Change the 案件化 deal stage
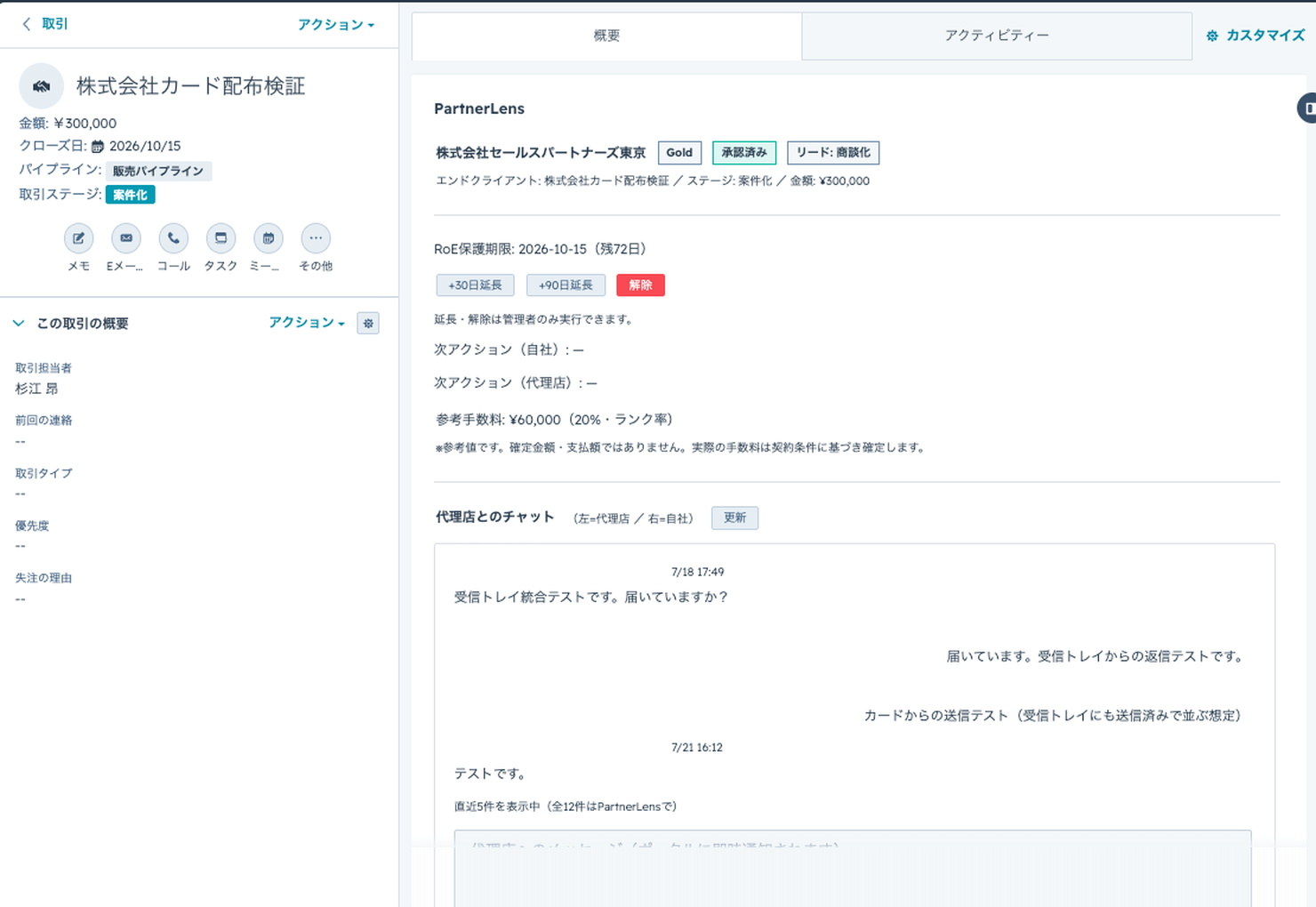Screen dimensions: 1316x907 [x=131, y=195]
